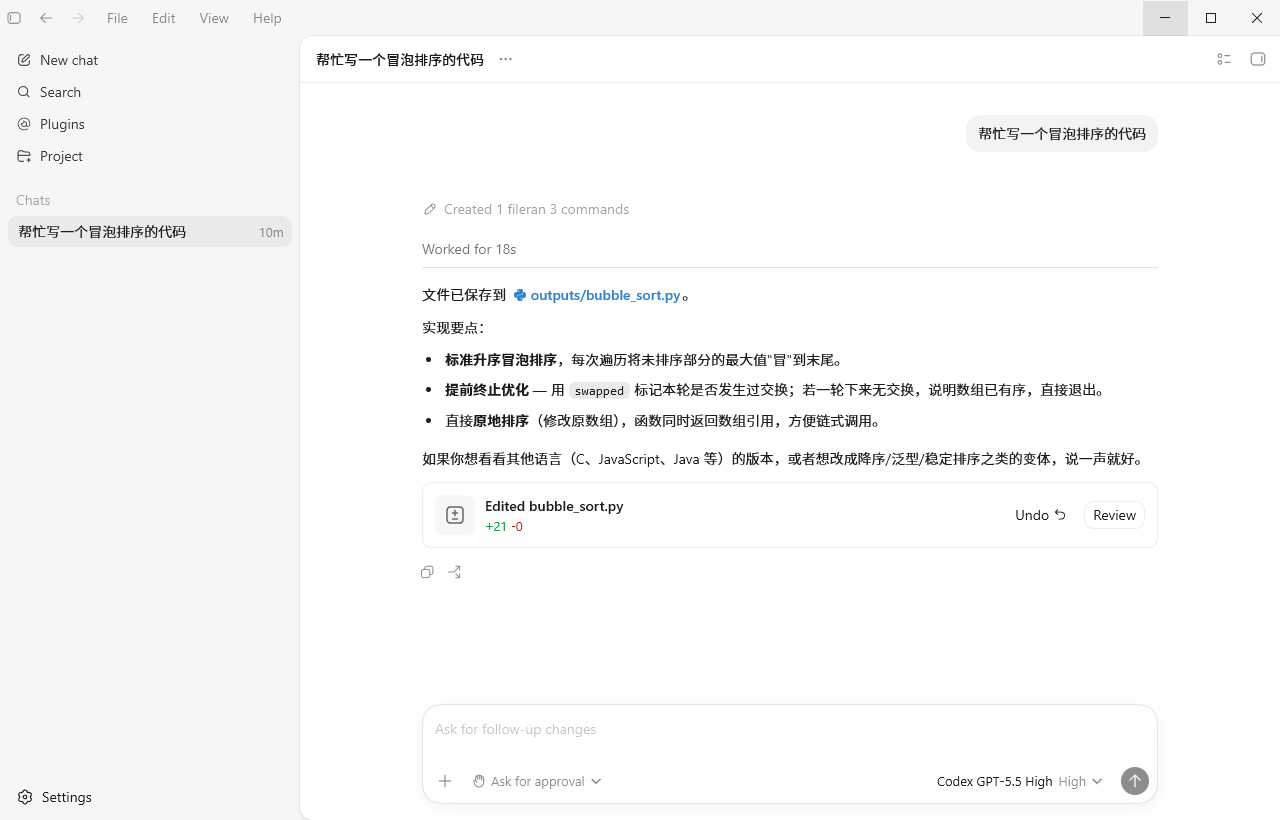Toggle the sidebar panel icon
This screenshot has width=1280, height=820.
coord(14,18)
